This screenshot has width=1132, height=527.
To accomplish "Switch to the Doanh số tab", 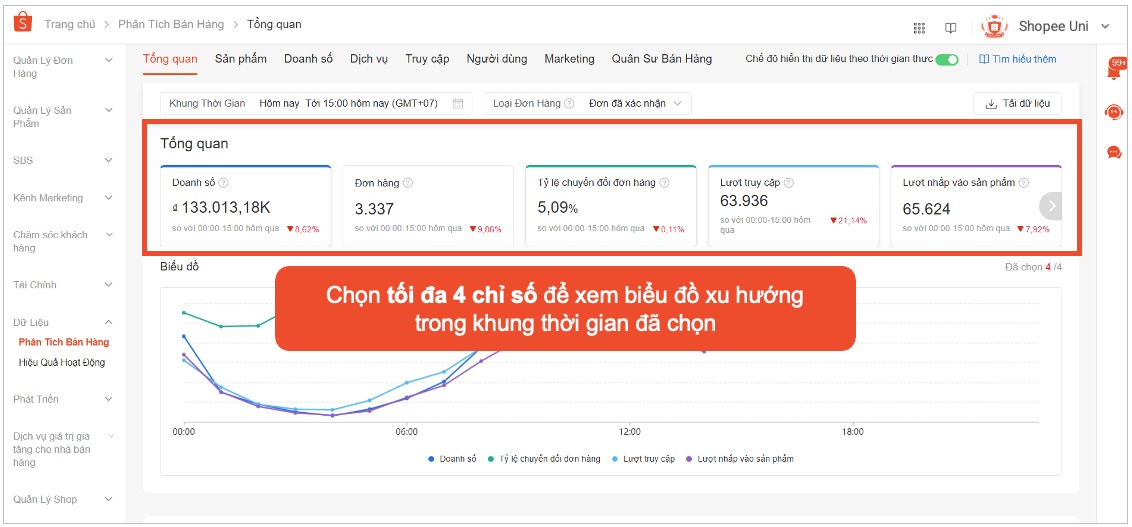I will click(308, 58).
